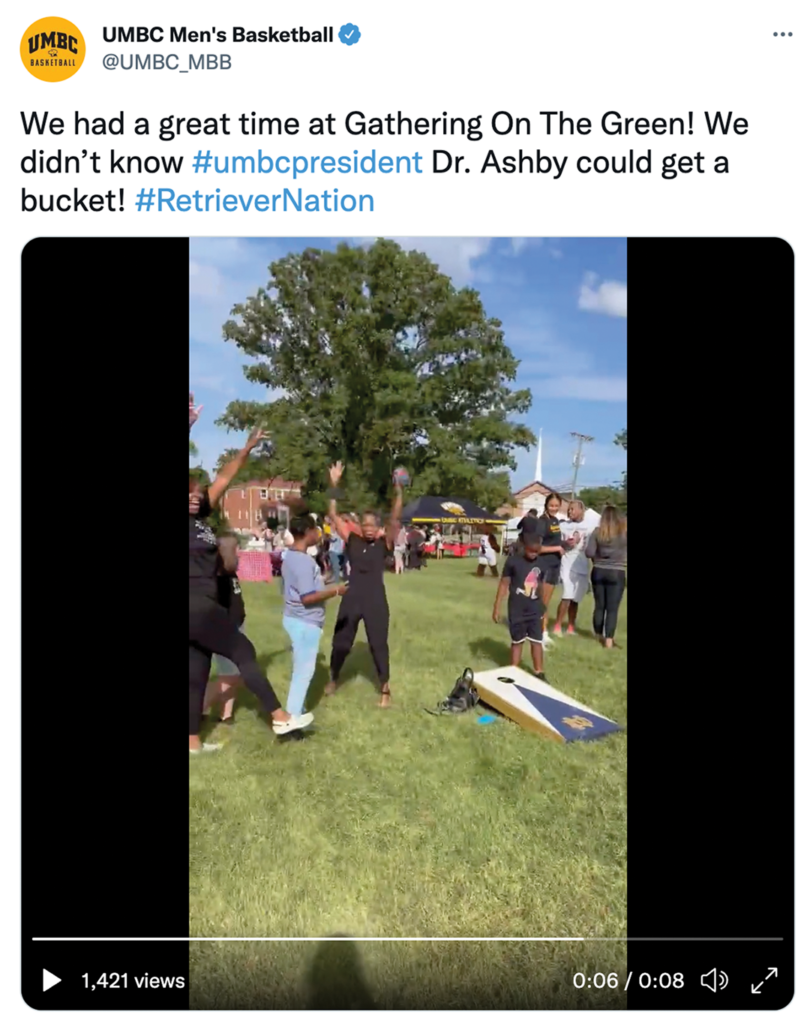Viewport: 810px width, 1024px height.
Task: Mute the video with the speaker icon
Action: pyautogui.click(x=714, y=980)
